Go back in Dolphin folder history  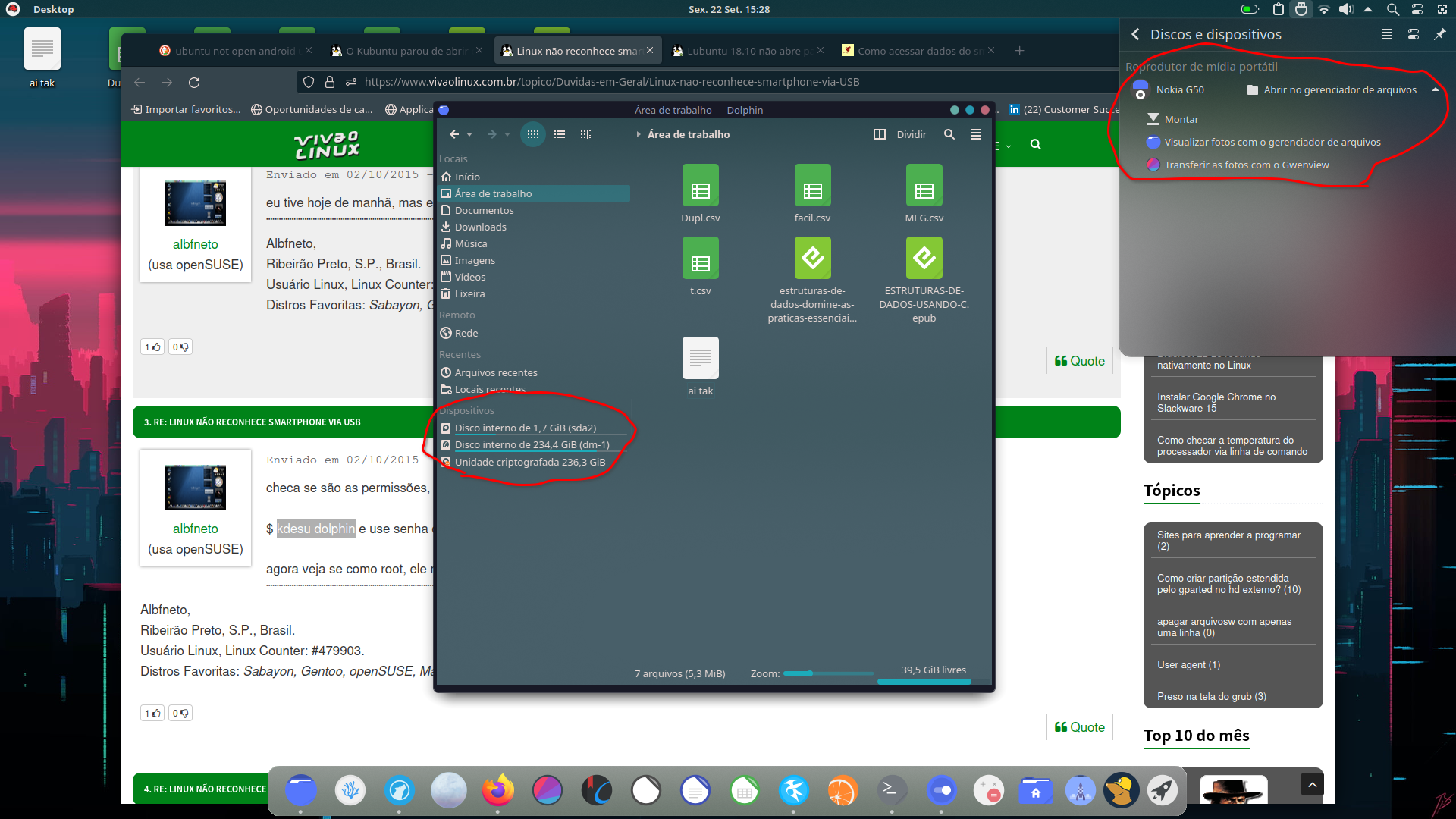click(x=453, y=134)
